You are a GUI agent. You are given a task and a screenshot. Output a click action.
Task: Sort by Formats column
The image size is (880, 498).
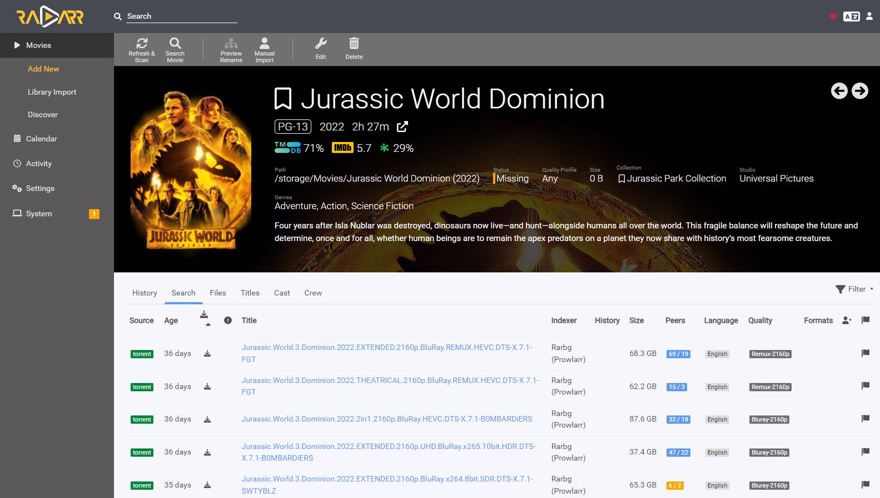pyautogui.click(x=818, y=321)
